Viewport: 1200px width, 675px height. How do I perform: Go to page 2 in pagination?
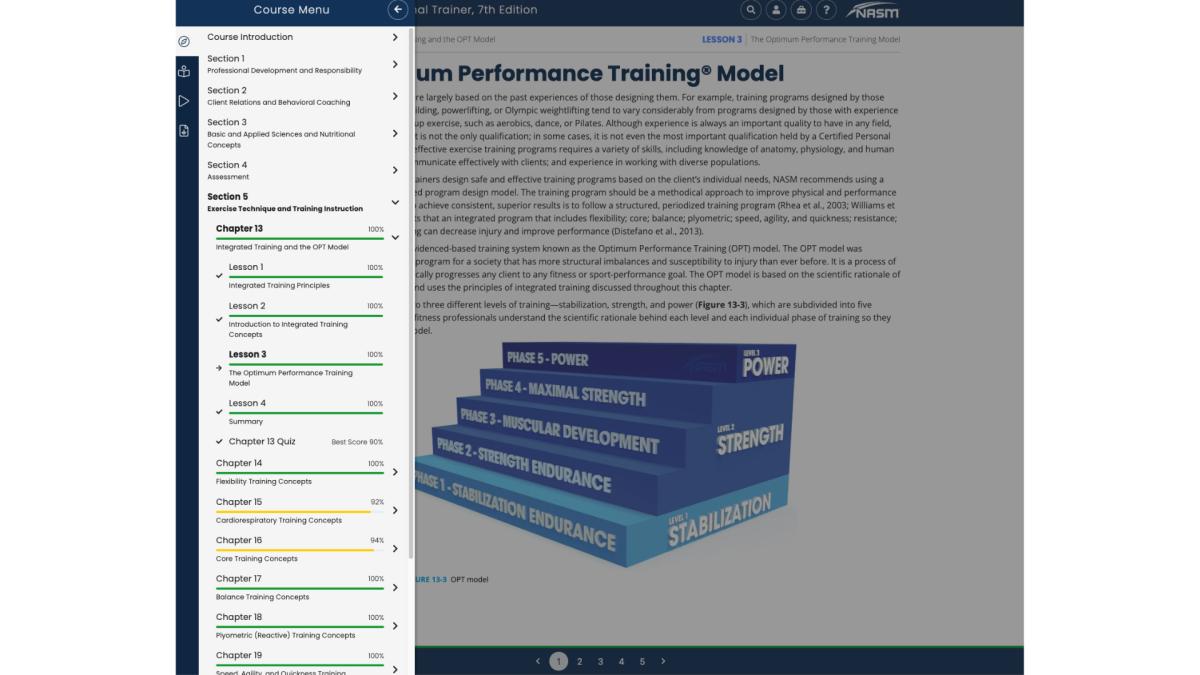[x=579, y=661]
